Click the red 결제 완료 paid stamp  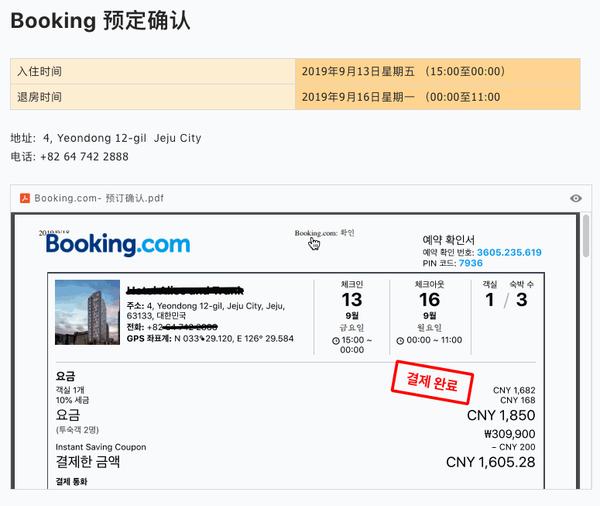click(x=432, y=382)
